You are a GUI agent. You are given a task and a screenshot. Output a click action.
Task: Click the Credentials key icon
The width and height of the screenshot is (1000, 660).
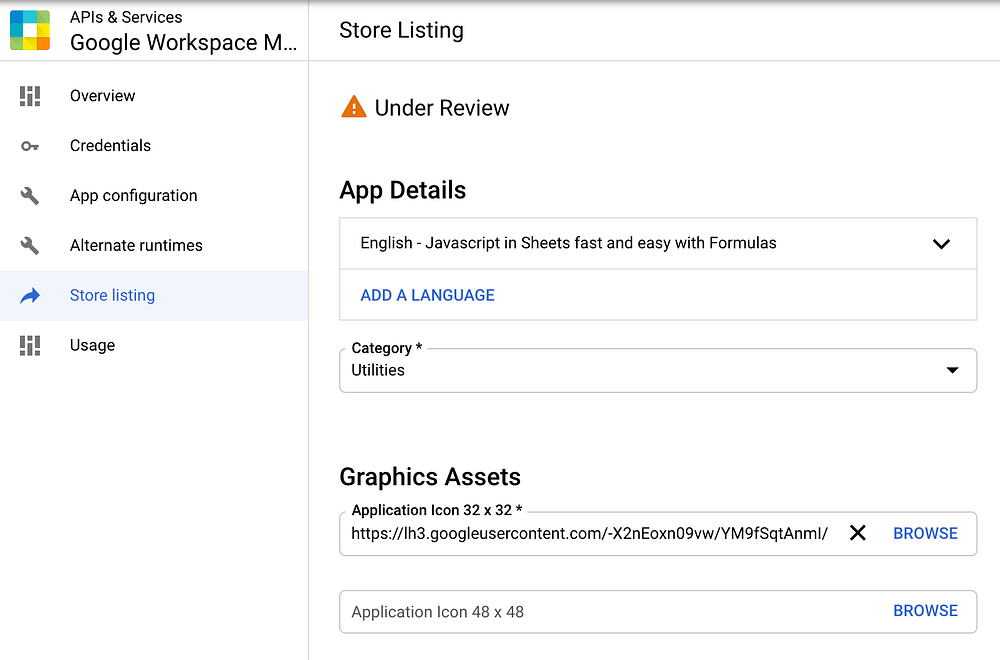[x=30, y=146]
